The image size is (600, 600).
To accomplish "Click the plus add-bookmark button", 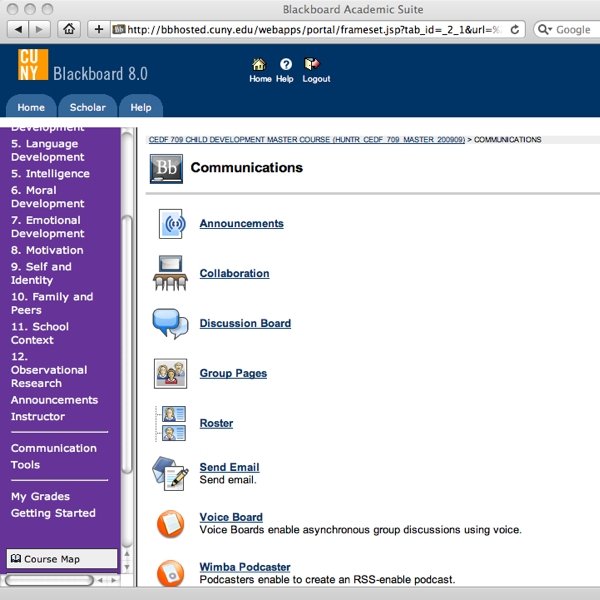I will (99, 29).
